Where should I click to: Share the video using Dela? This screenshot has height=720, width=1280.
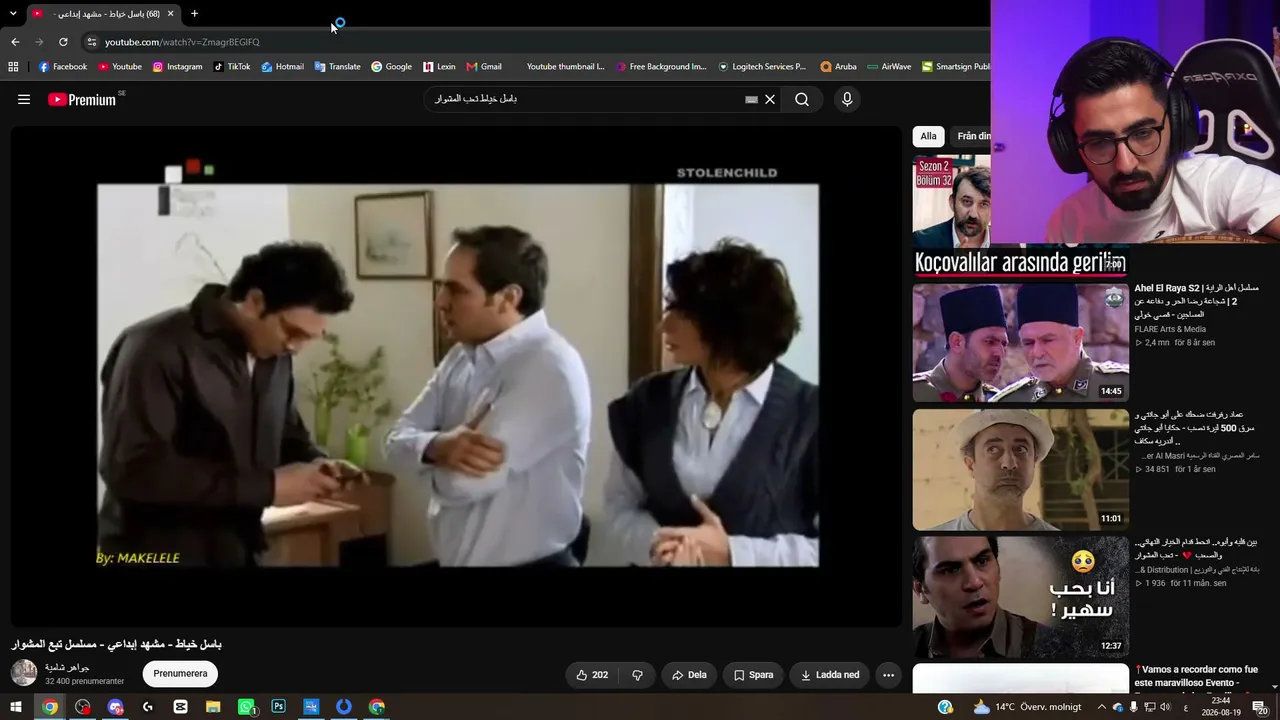pos(689,675)
